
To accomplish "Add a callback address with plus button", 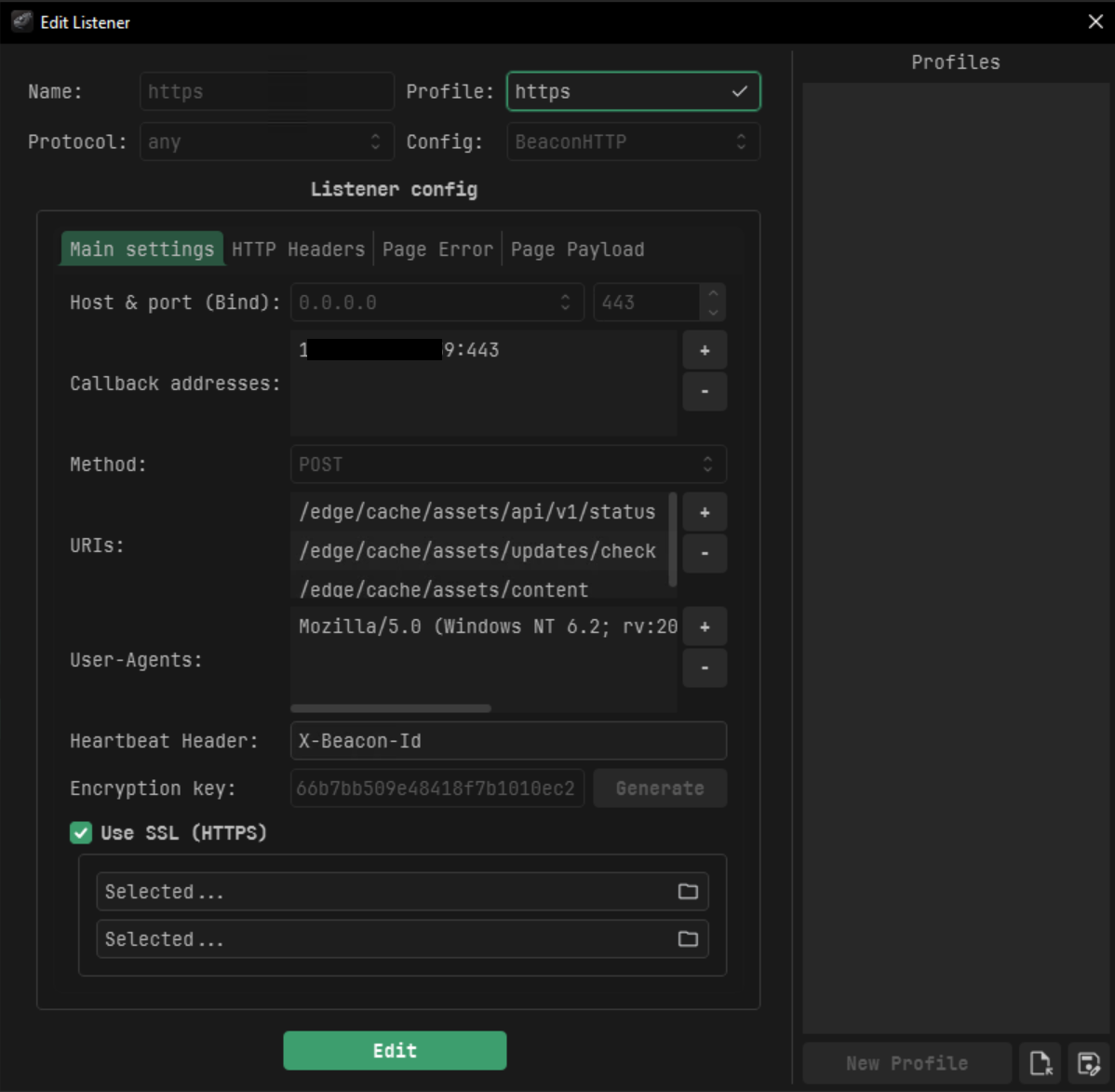I will click(x=705, y=350).
